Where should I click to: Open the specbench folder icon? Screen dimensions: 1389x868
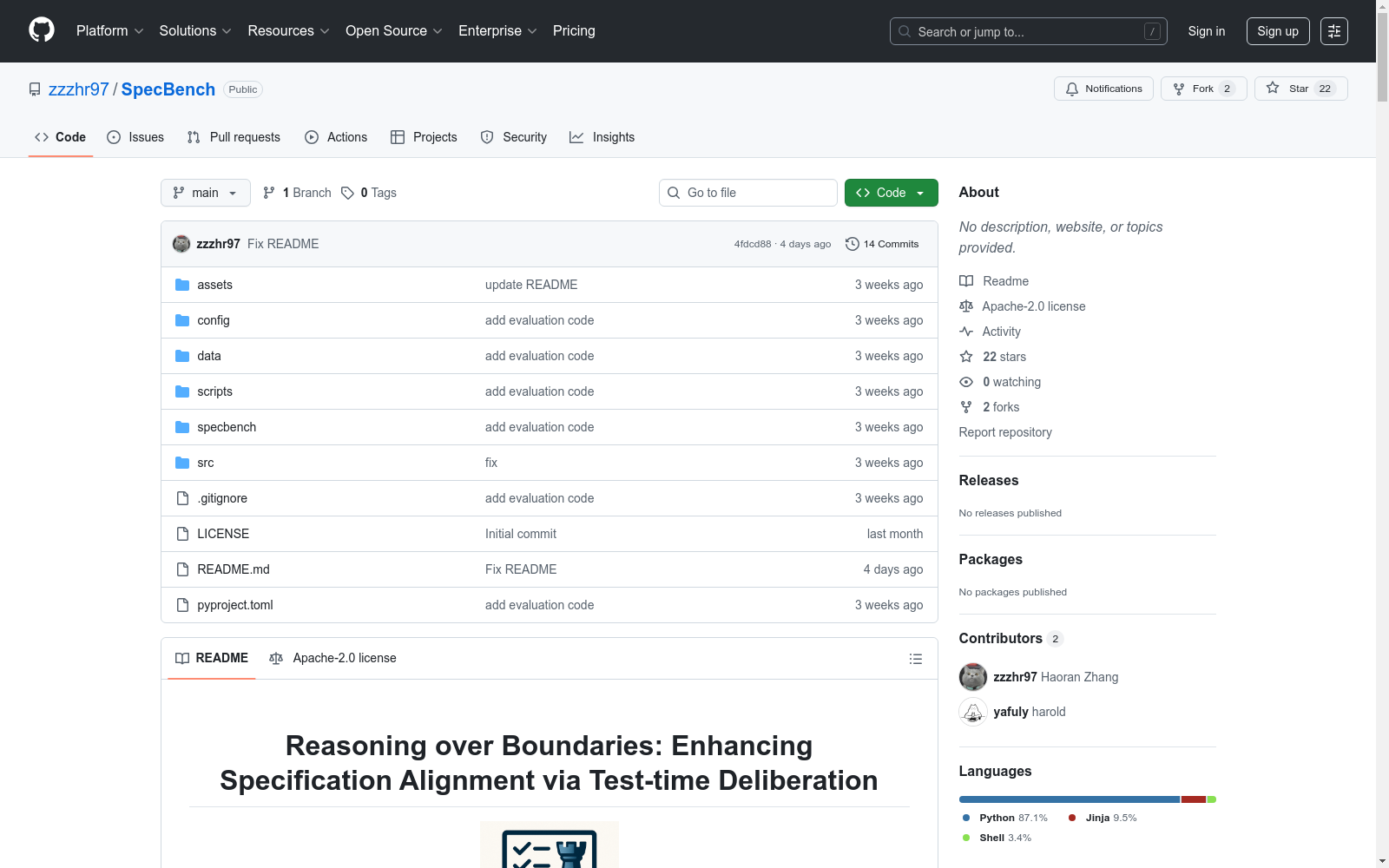182,427
